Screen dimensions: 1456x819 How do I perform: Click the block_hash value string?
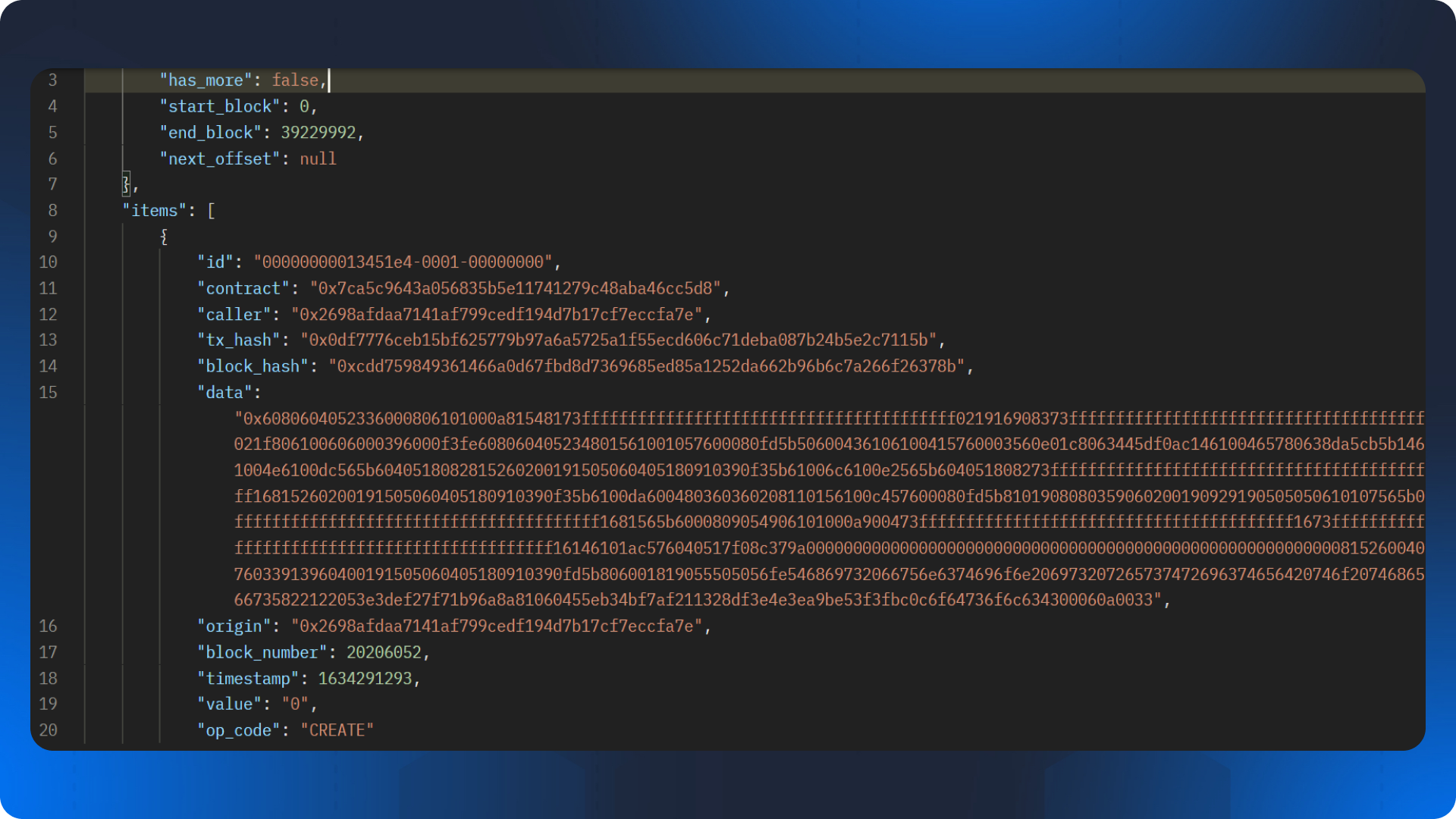[646, 366]
